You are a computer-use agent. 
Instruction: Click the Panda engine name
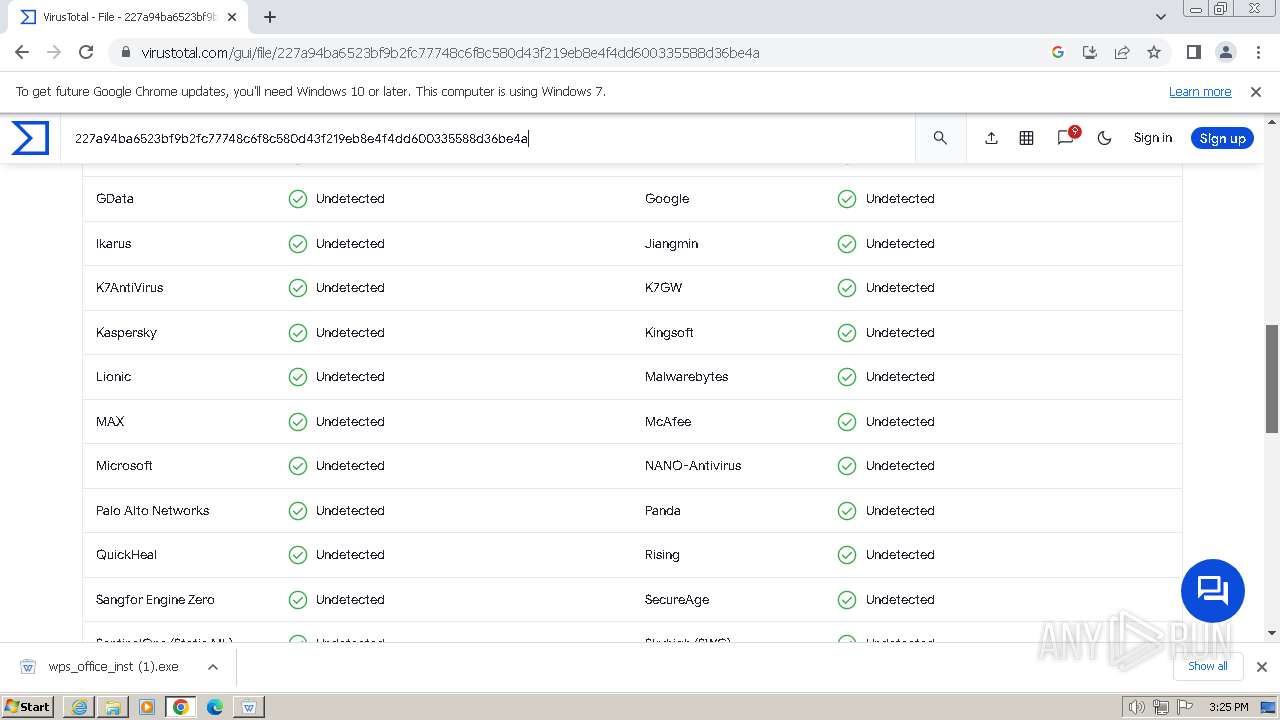coord(662,511)
